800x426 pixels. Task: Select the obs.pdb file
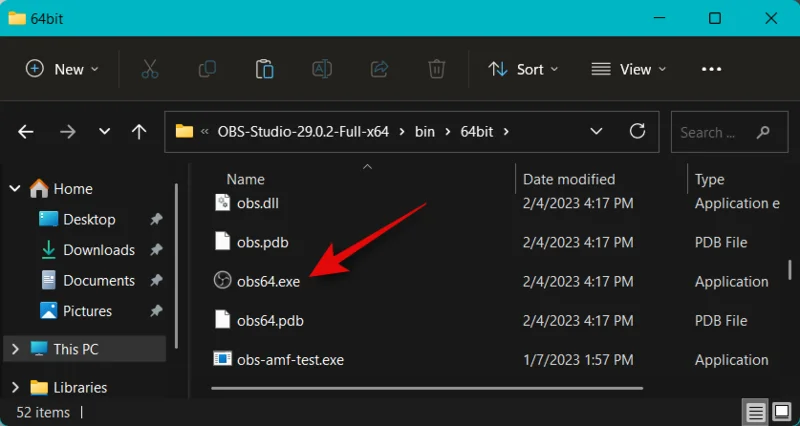[263, 242]
